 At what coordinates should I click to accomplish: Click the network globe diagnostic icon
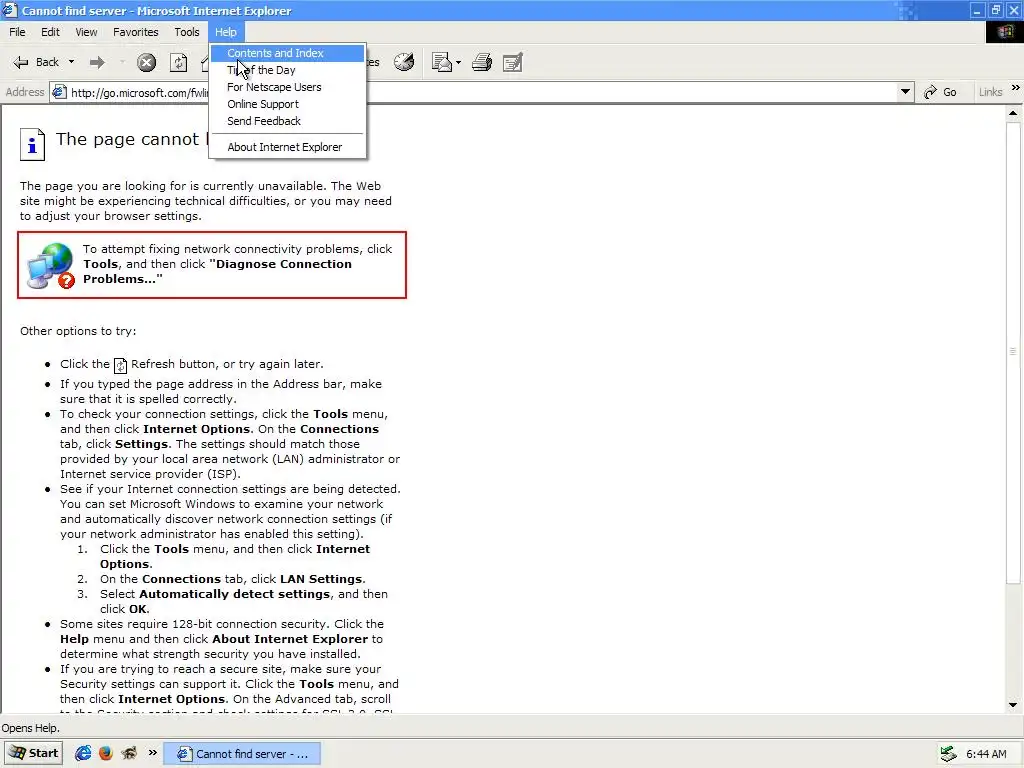[51, 265]
